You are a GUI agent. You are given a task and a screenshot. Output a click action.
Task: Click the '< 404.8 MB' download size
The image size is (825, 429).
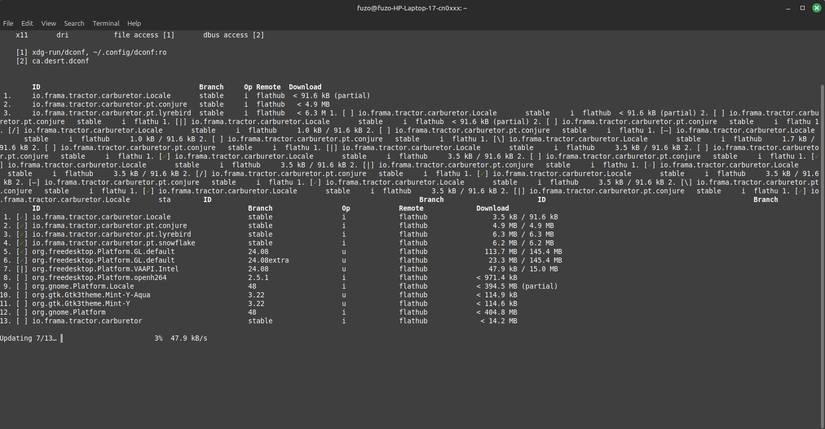pos(497,312)
